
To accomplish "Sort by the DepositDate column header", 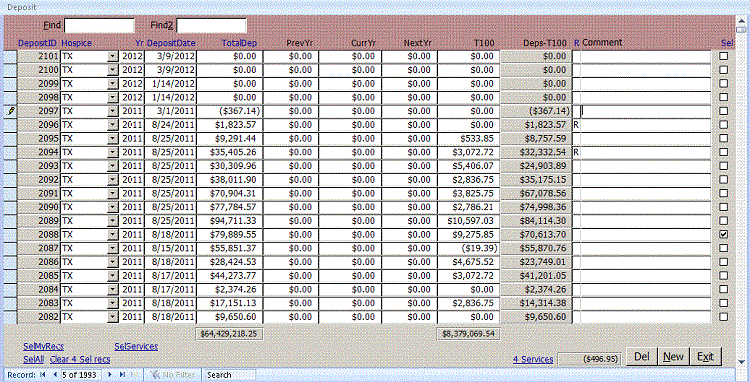I will pyautogui.click(x=171, y=43).
